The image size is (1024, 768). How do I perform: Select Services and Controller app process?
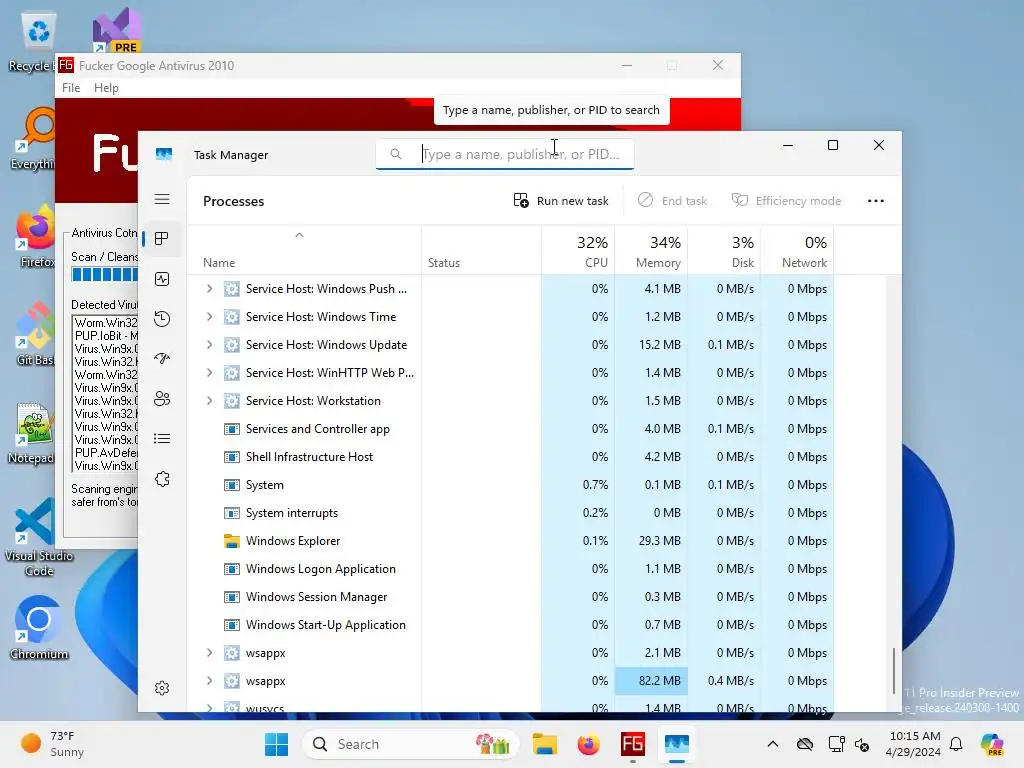pos(511,429)
